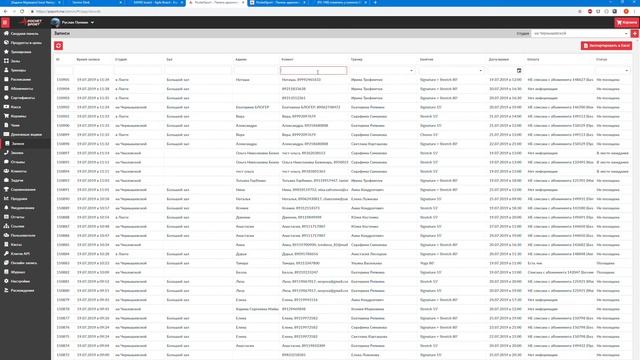Viewport: 640px width, 360px height.
Task: Focus the Админ column filter input
Action: [x=256, y=71]
